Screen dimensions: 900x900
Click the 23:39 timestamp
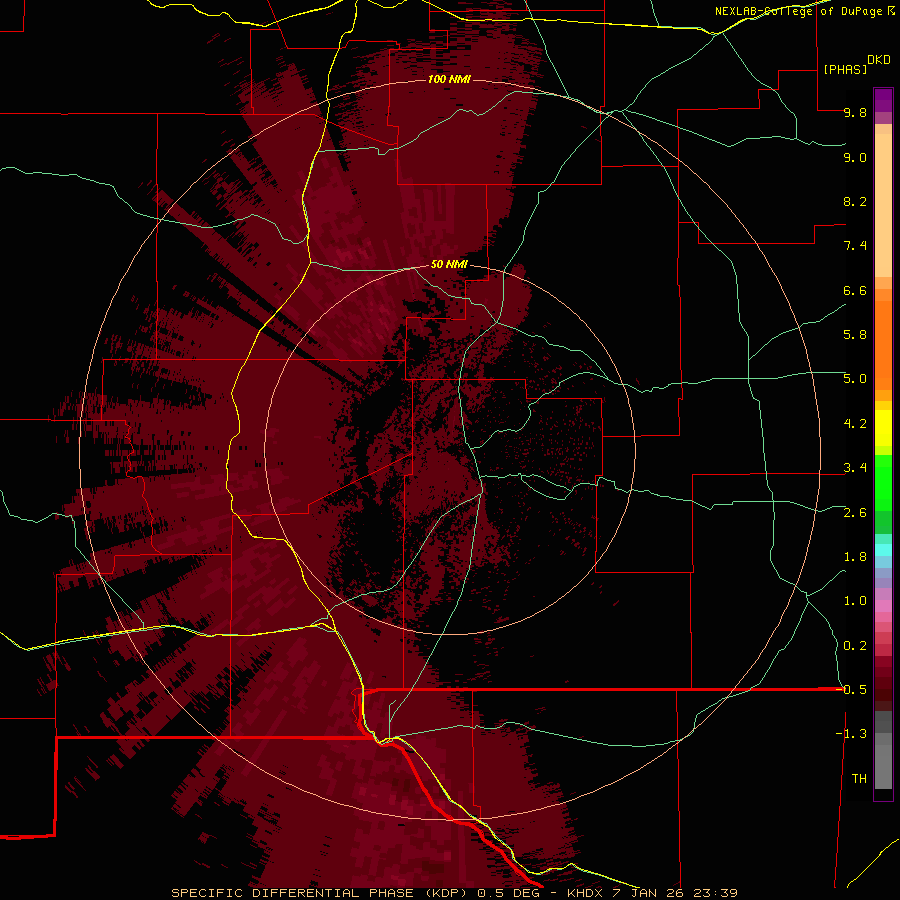716,893
